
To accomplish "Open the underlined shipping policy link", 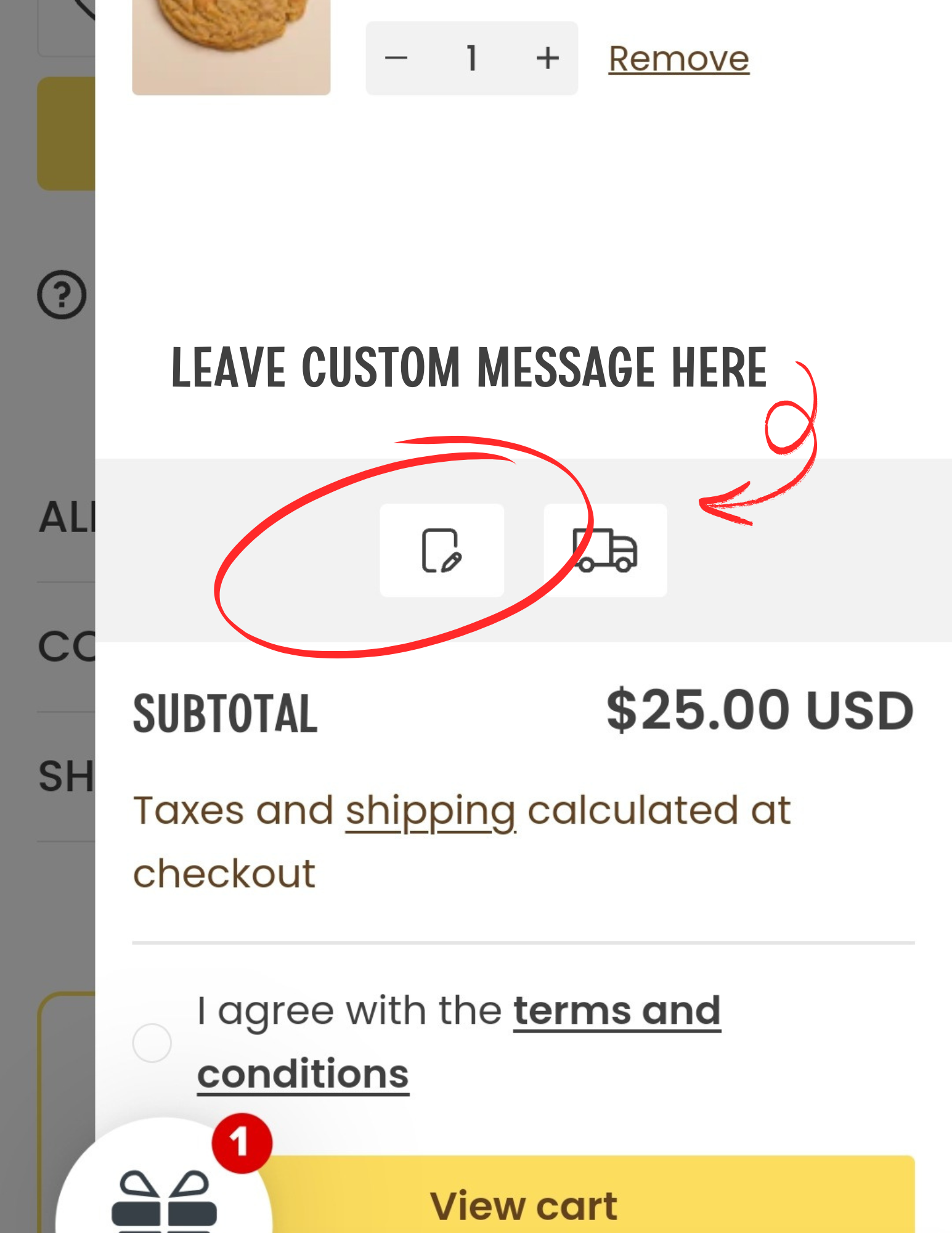I will pyautogui.click(x=430, y=810).
